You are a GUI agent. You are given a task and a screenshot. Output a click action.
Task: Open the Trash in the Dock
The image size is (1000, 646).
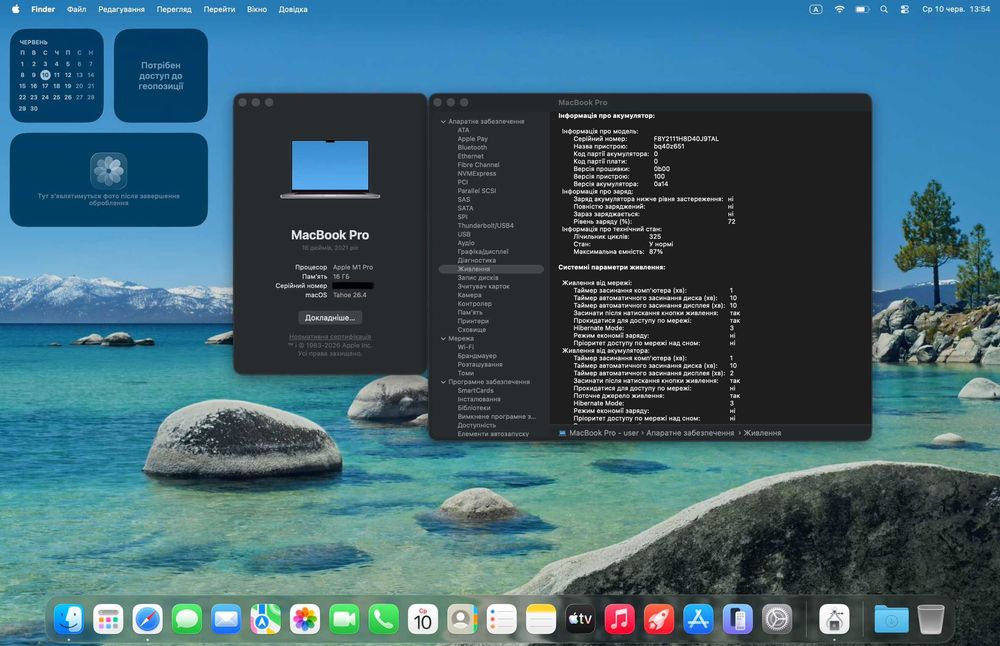pyautogui.click(x=930, y=619)
